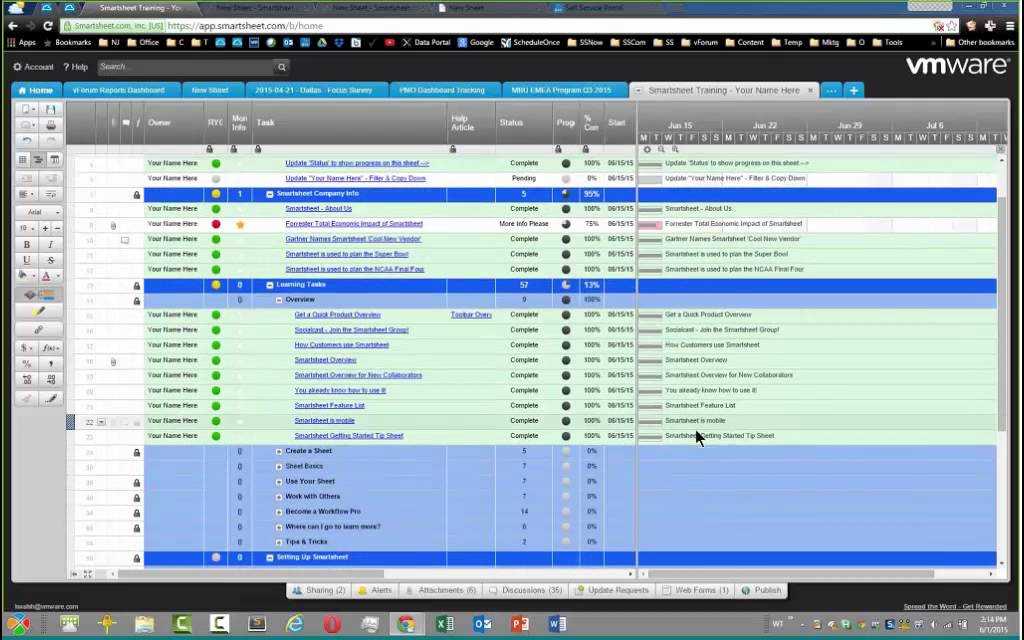Zoom in the Gantt chart timeline

[x=675, y=150]
